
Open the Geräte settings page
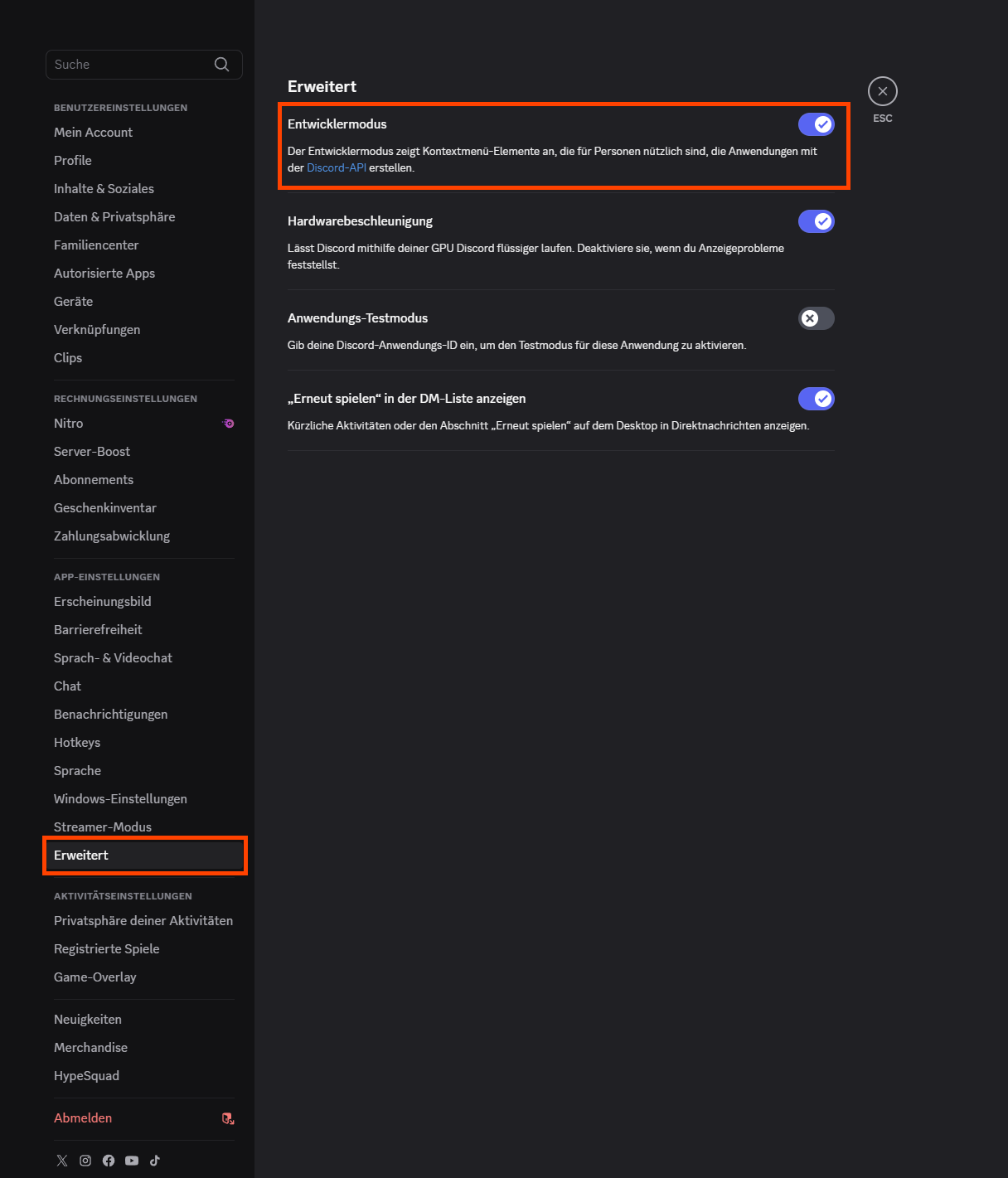click(x=144, y=302)
